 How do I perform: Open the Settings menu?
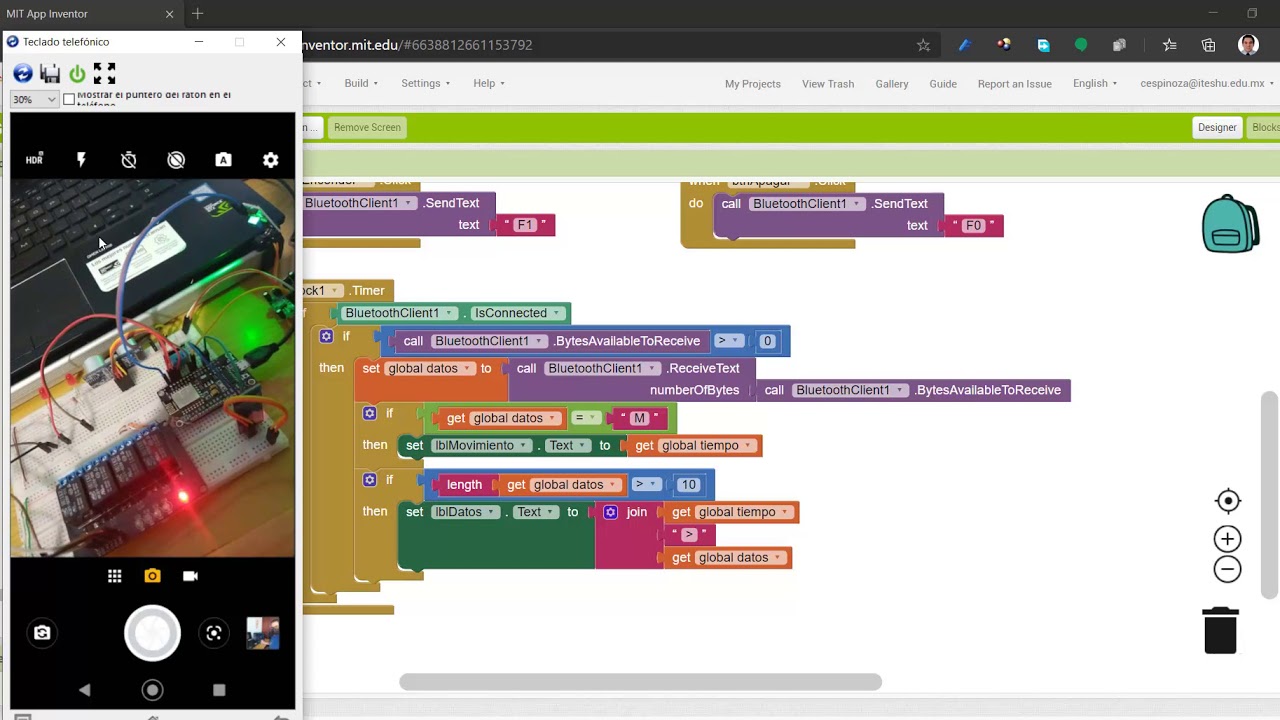pyautogui.click(x=426, y=83)
